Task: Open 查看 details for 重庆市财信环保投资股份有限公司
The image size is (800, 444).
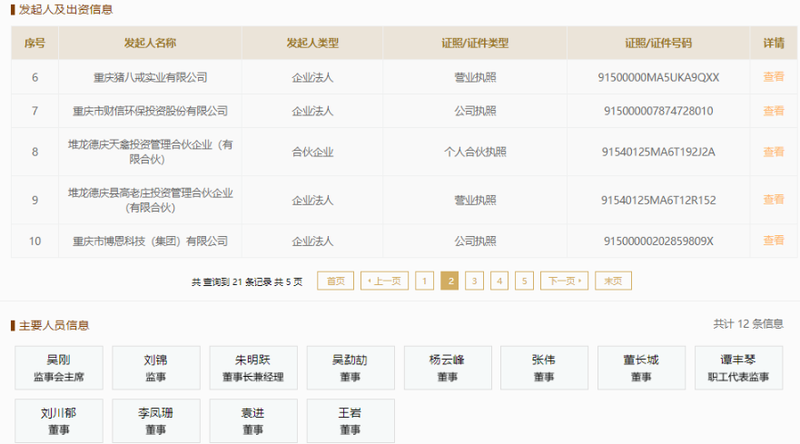Action: [x=773, y=111]
